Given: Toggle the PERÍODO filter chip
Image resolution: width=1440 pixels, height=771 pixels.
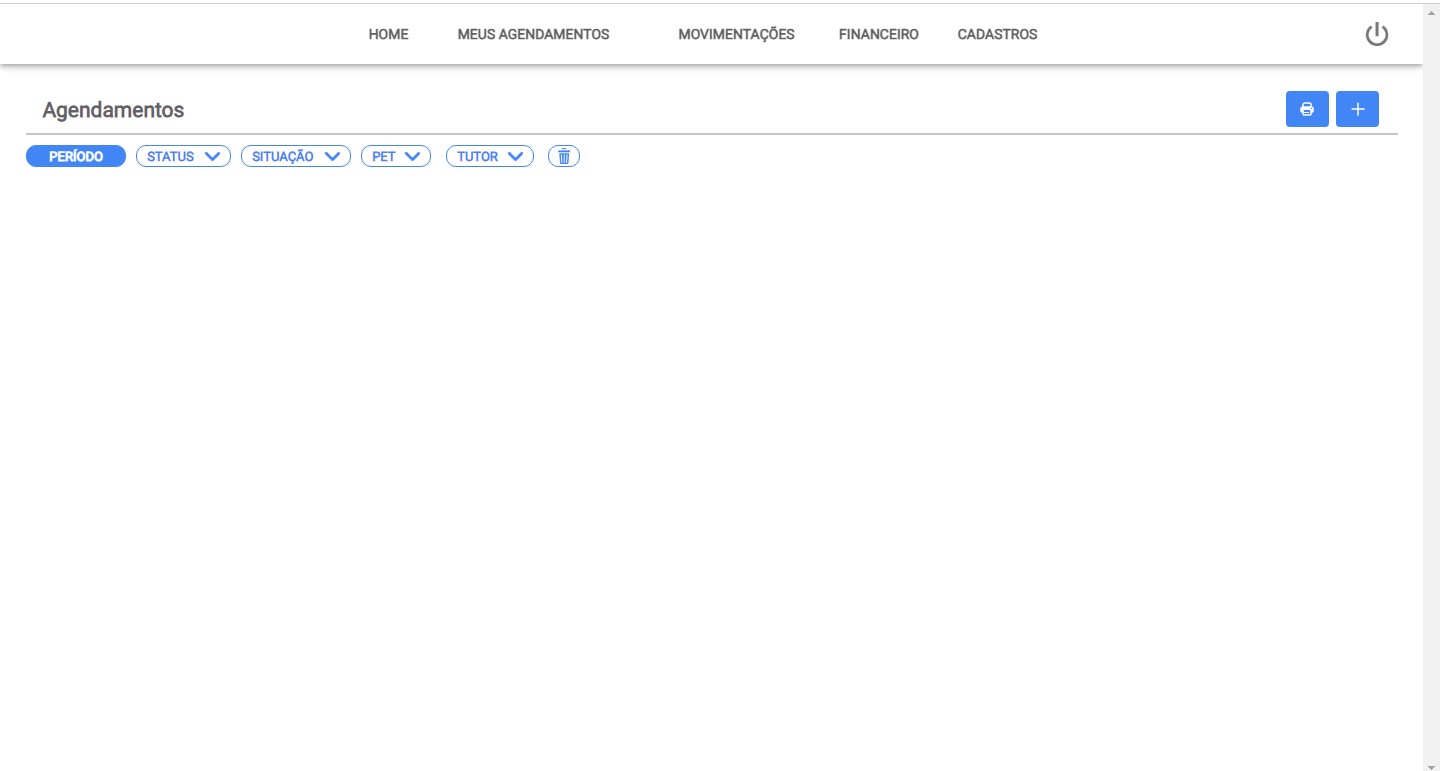Looking at the screenshot, I should click(x=76, y=156).
